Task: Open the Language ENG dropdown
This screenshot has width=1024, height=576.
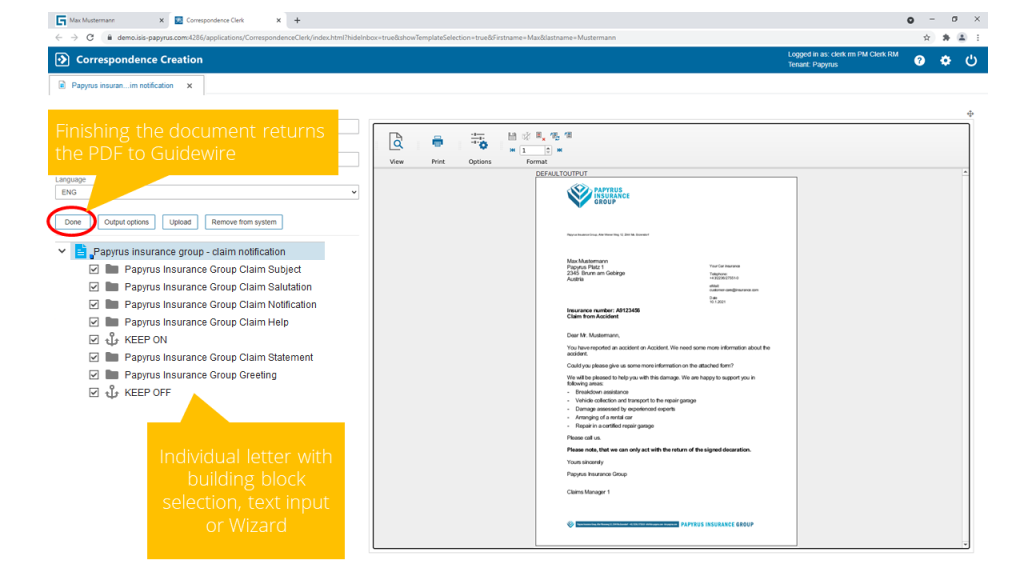Action: [x=207, y=192]
